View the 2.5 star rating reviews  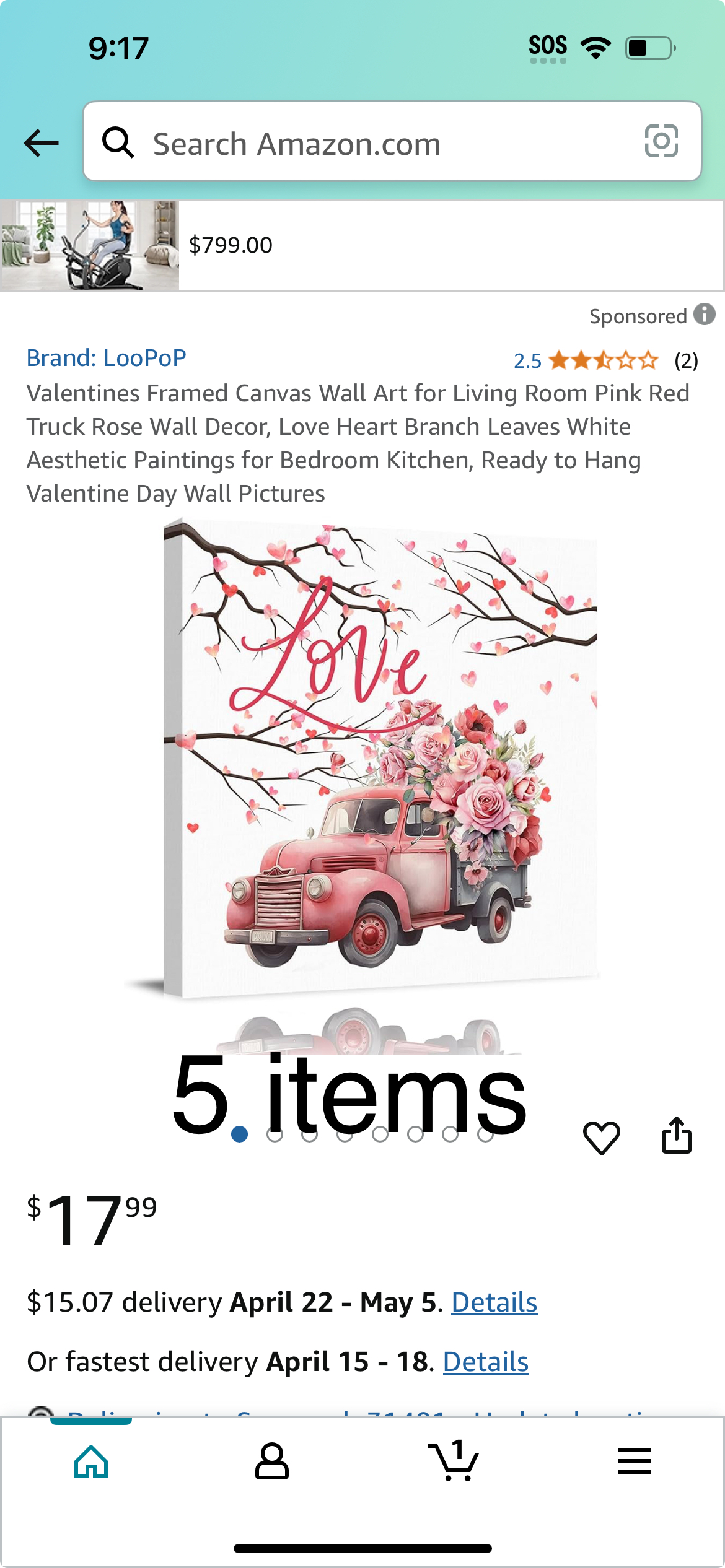[x=605, y=360]
